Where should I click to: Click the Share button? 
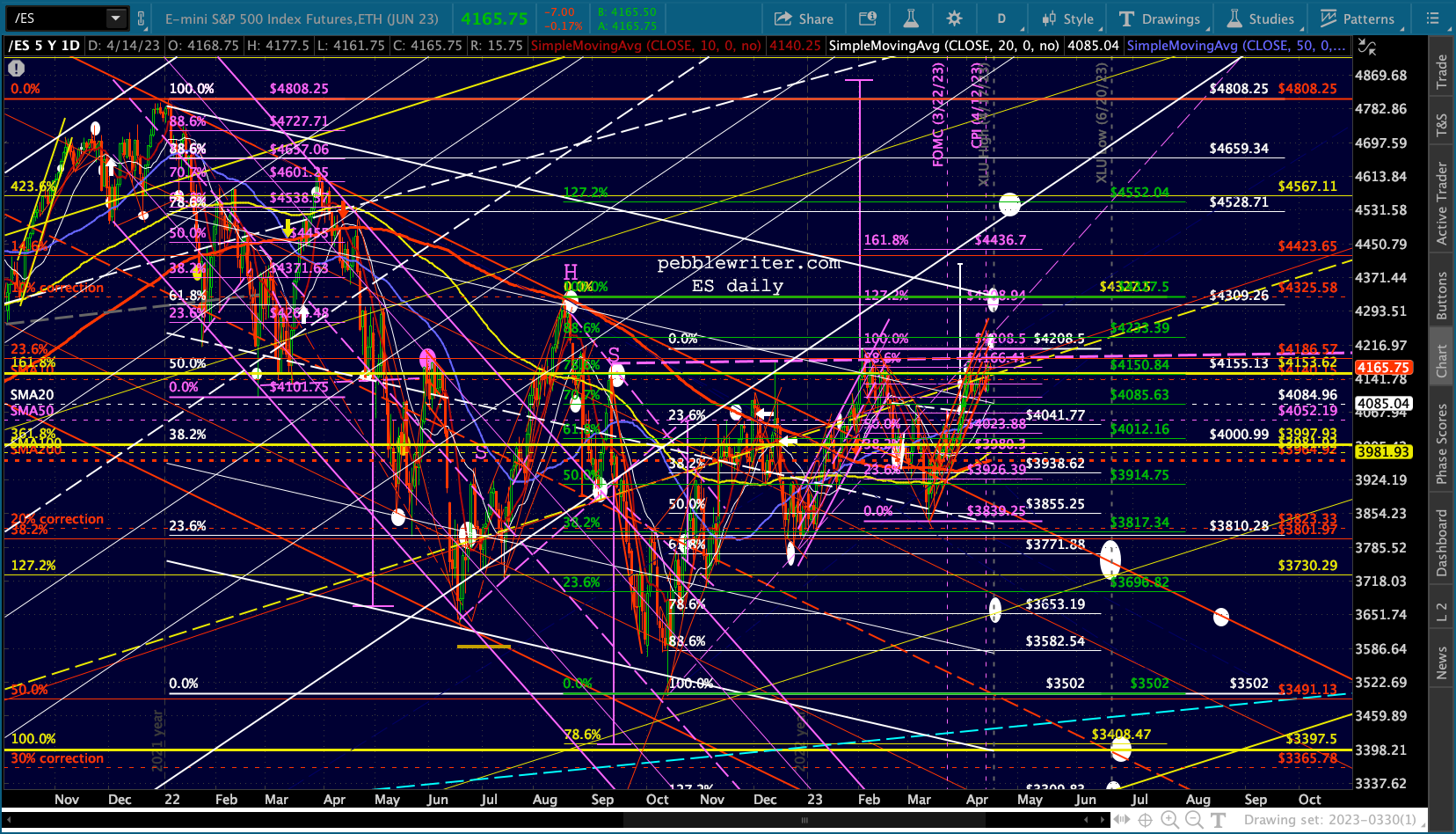[804, 18]
